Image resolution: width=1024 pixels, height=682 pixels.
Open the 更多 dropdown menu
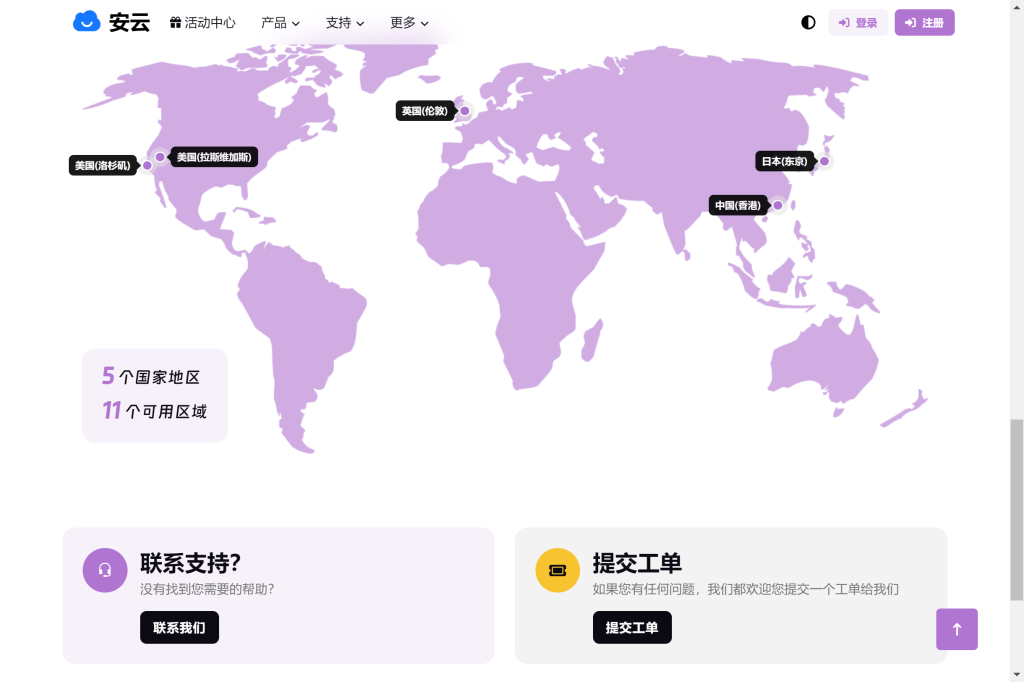tap(408, 22)
